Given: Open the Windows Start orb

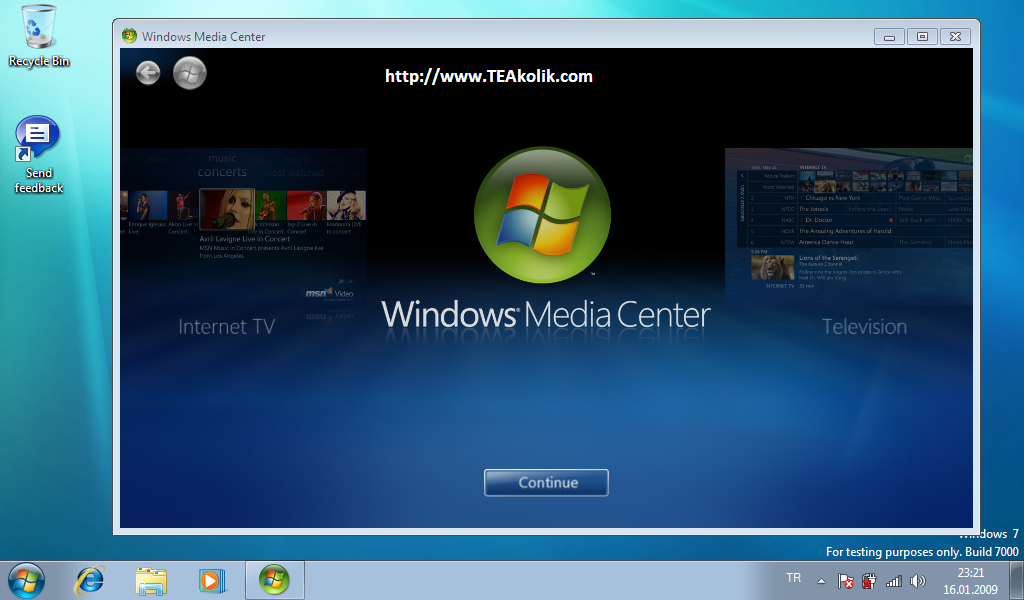Looking at the screenshot, I should coord(26,580).
